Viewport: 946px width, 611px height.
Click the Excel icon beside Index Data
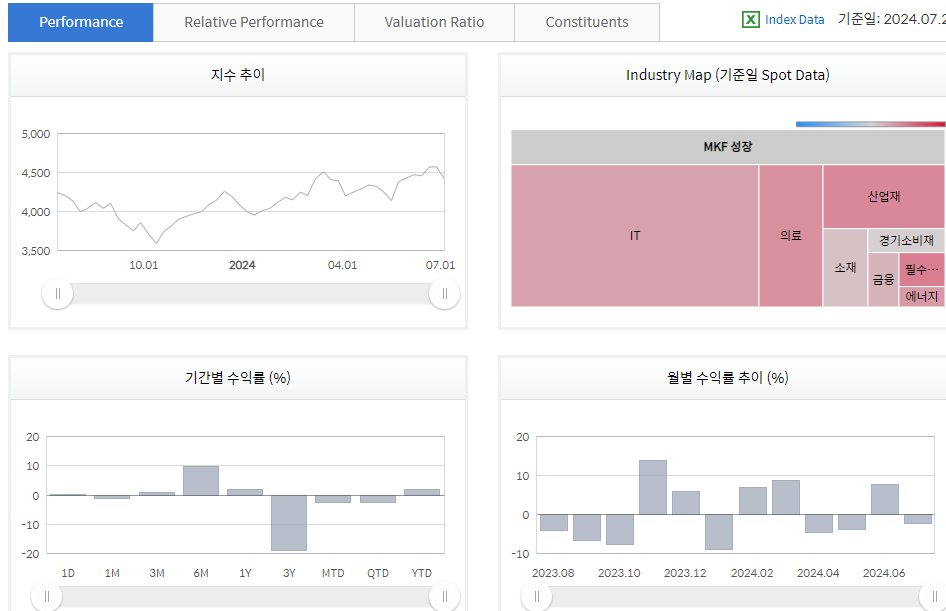750,20
